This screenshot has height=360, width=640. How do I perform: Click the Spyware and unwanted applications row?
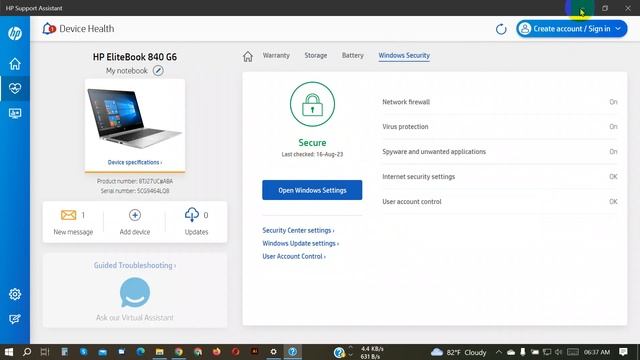tap(500, 151)
